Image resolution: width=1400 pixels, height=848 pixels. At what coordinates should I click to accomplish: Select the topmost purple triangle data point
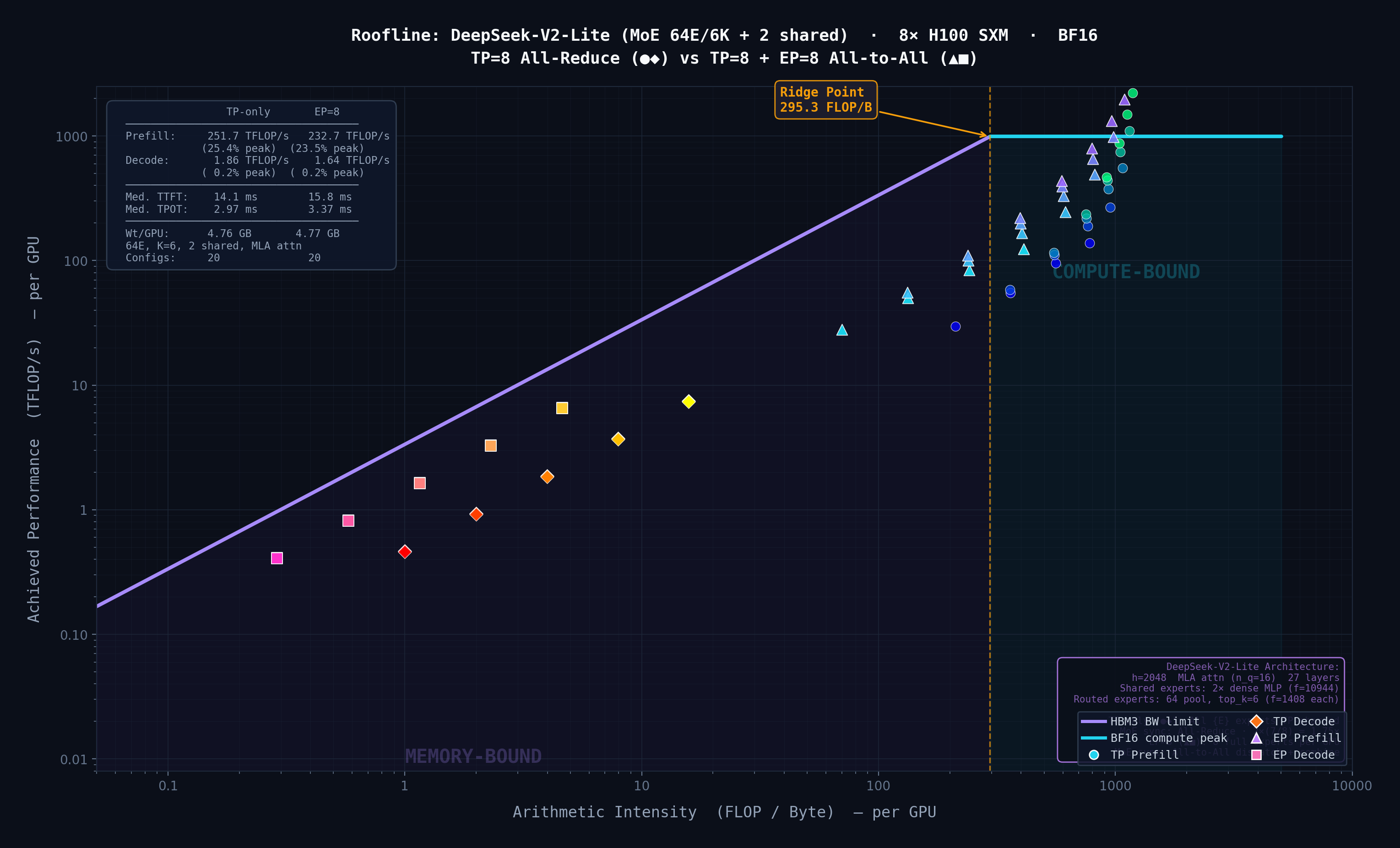[1124, 99]
